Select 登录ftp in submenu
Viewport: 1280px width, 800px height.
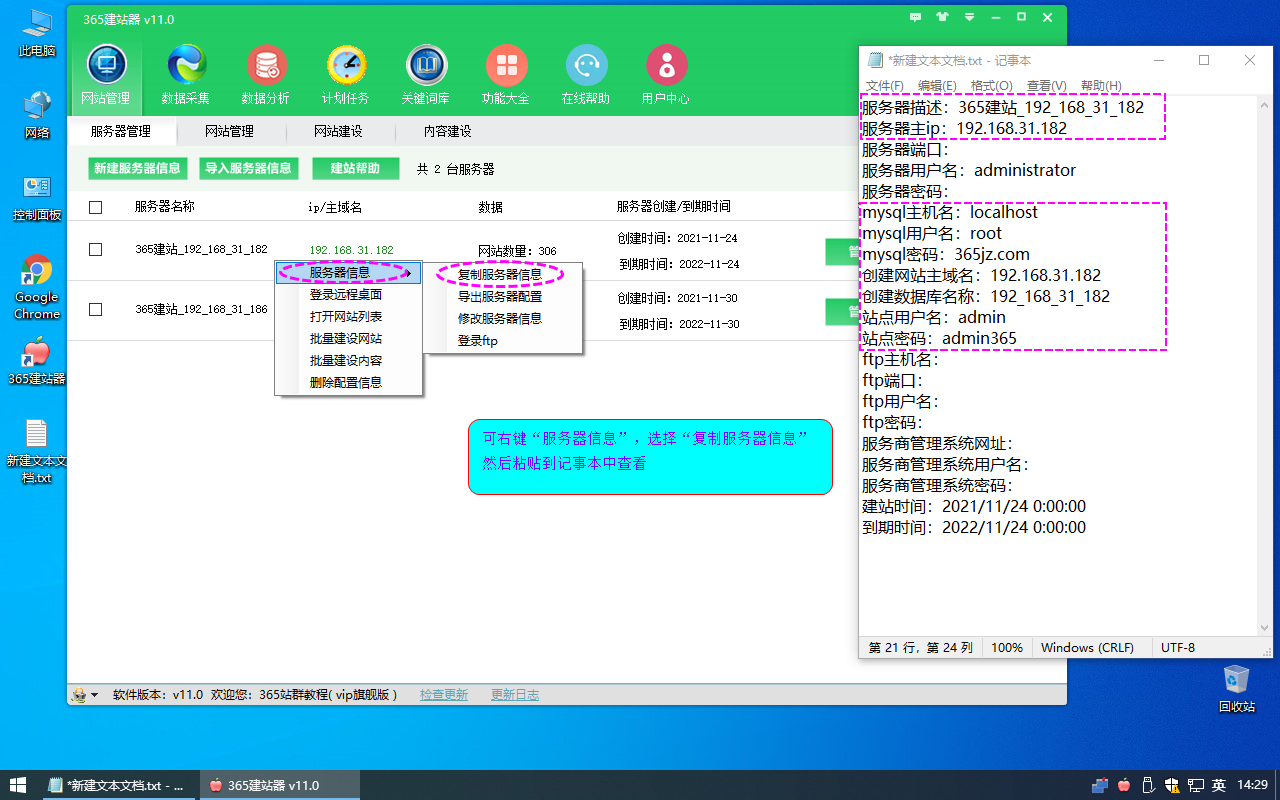pyautogui.click(x=502, y=340)
